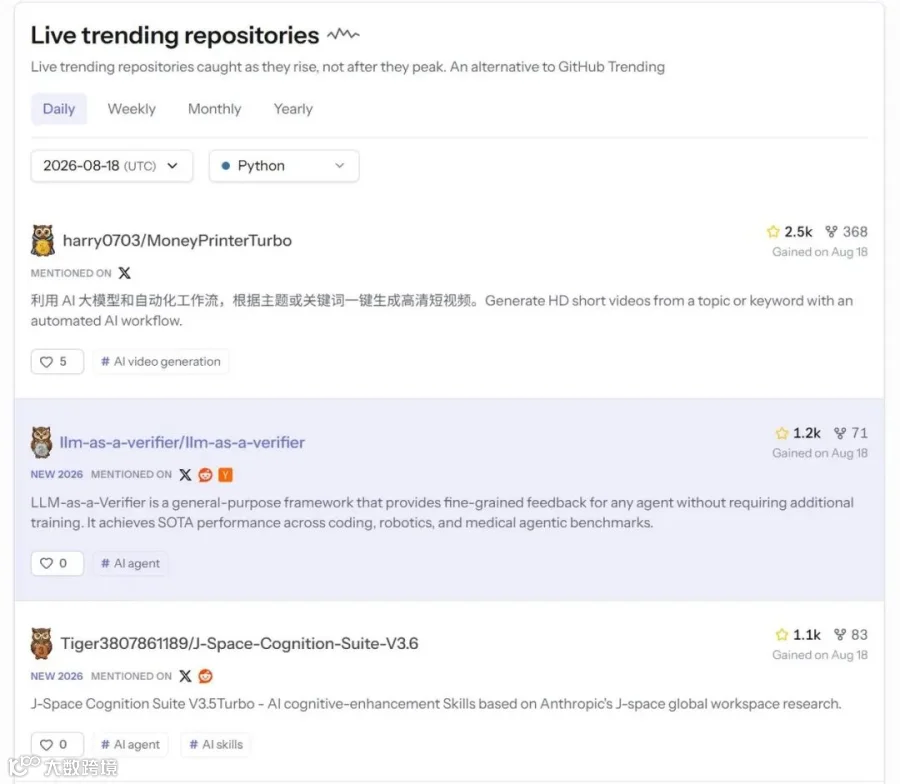This screenshot has height=784, width=900.
Task: Click the Reddit icon for J-Space-Cognition-Suite
Action: coord(205,676)
